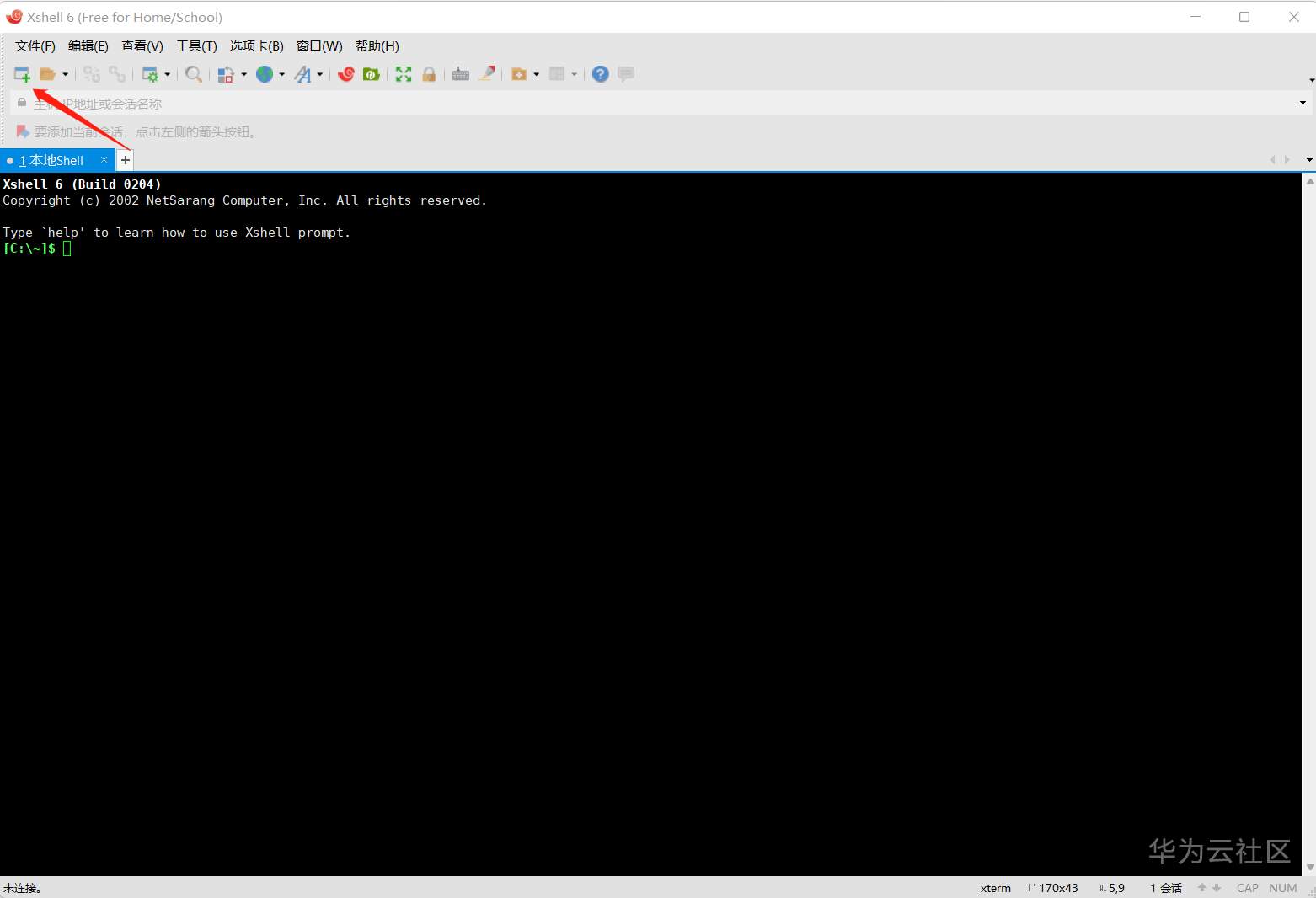1316x898 pixels.
Task: Click the xterm status bar entry
Action: (x=996, y=888)
